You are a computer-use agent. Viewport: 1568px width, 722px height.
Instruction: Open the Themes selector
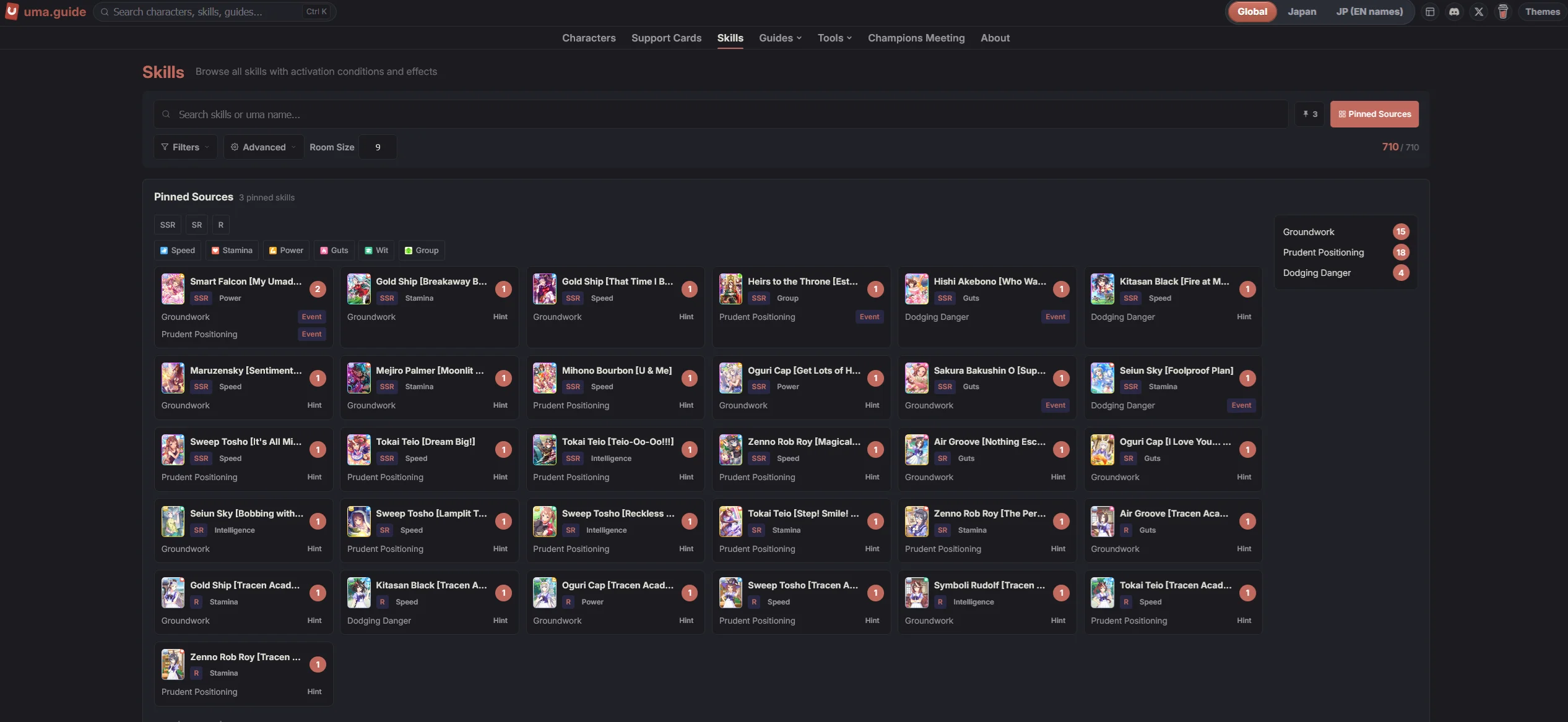(x=1542, y=12)
